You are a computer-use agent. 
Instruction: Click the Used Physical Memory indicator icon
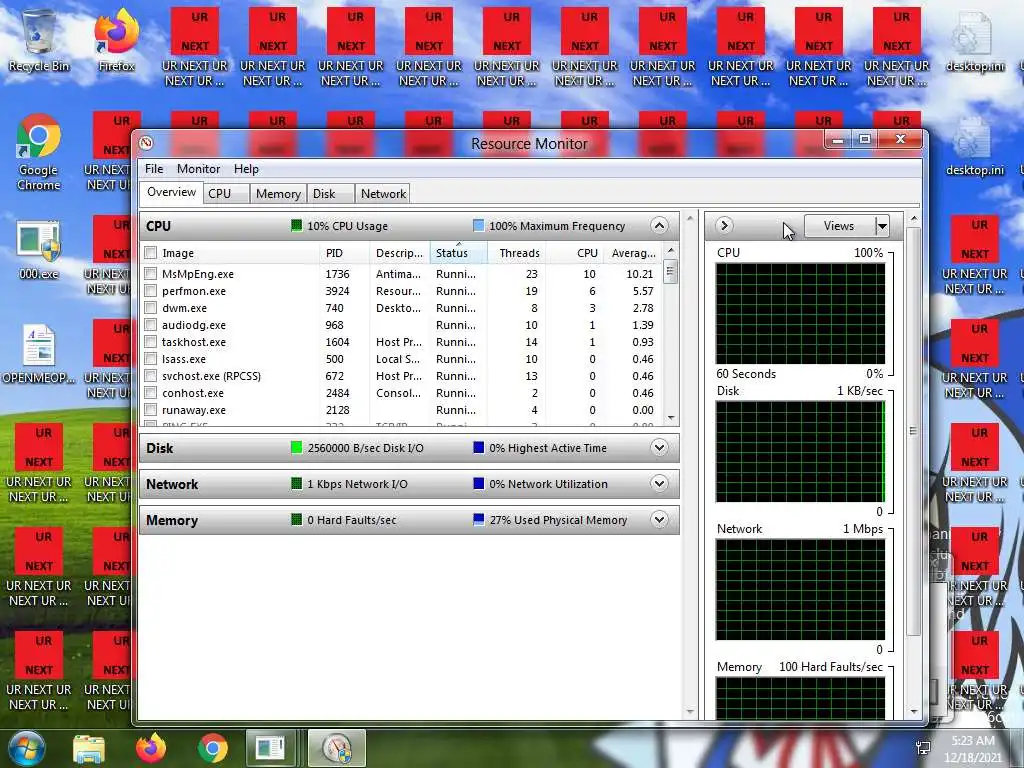[479, 519]
